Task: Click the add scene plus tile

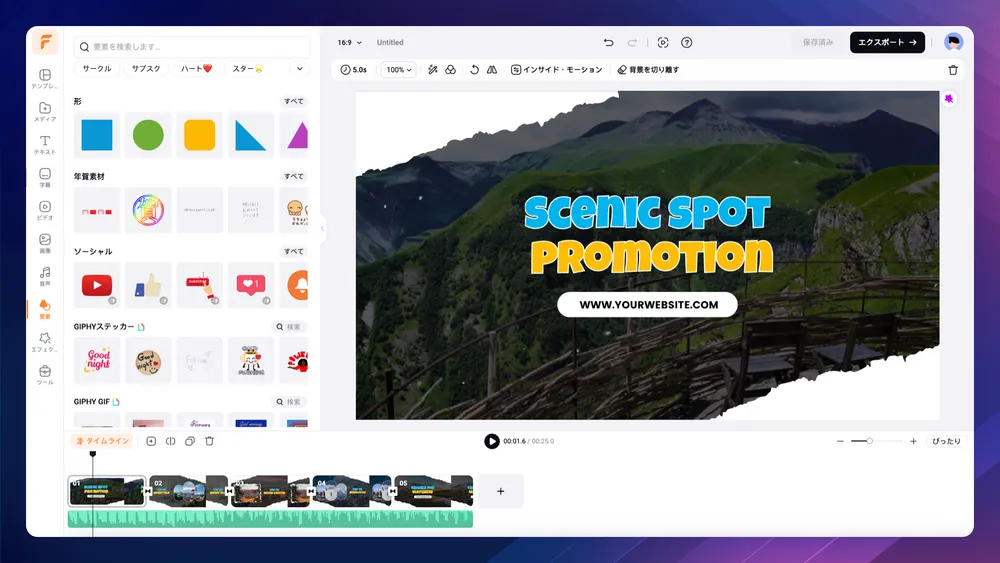Action: [501, 491]
